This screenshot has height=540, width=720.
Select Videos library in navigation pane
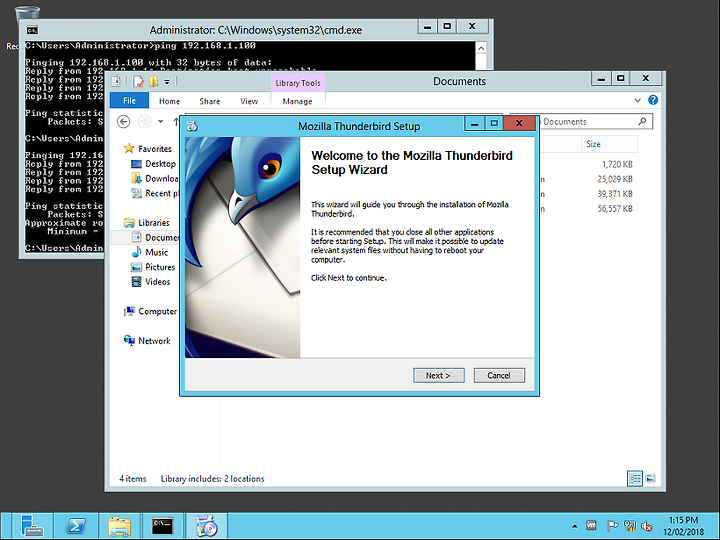click(151, 281)
